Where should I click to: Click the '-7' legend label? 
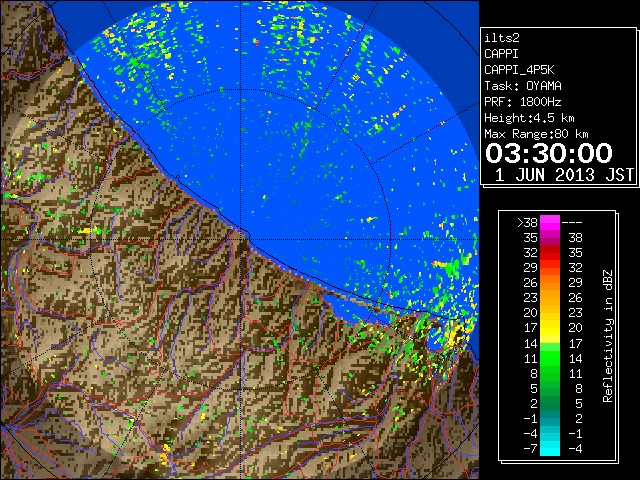click(530, 449)
